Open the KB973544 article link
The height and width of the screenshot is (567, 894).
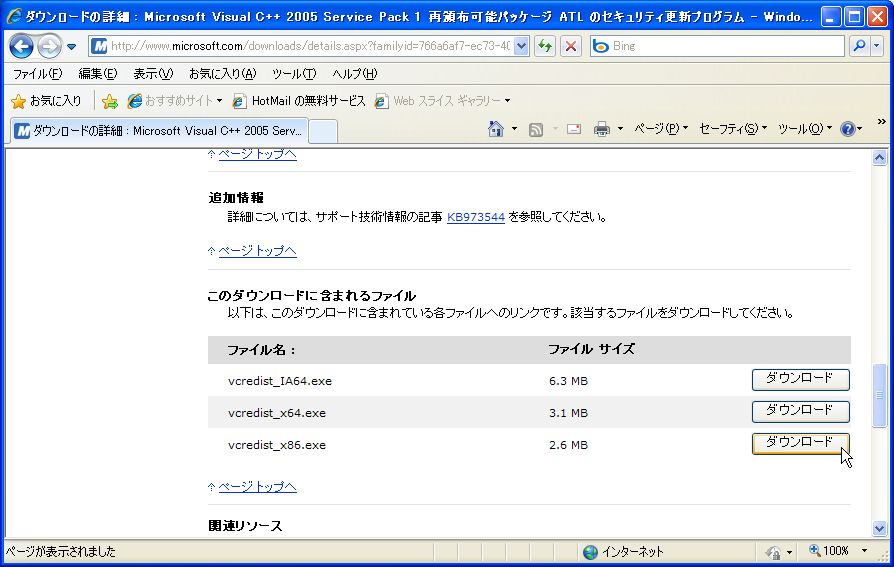(476, 217)
